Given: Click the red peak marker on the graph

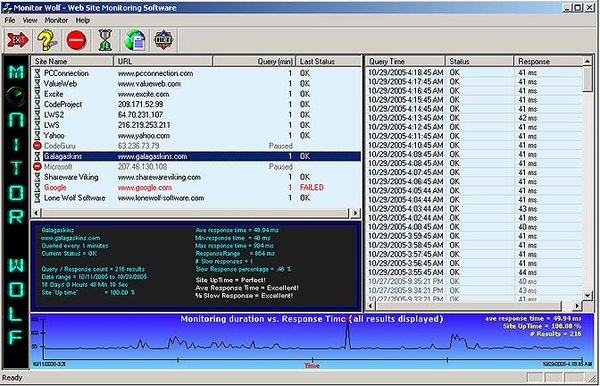Looking at the screenshot, I should (x=348, y=319).
